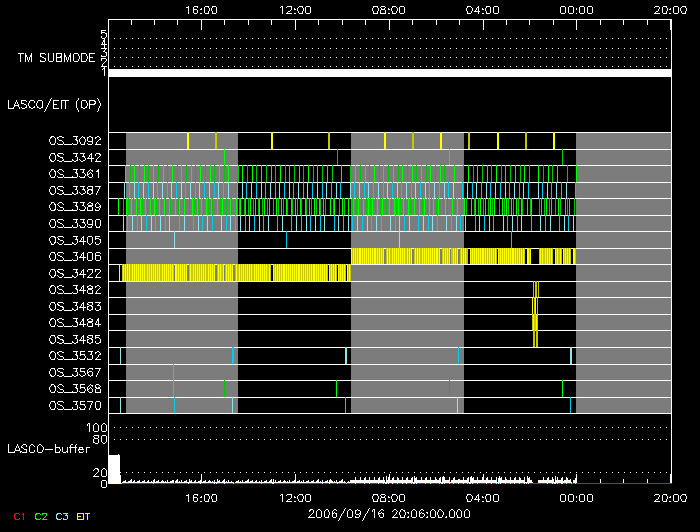Click the LASCO-buffer plot label
The image size is (700, 532).
tap(47, 449)
